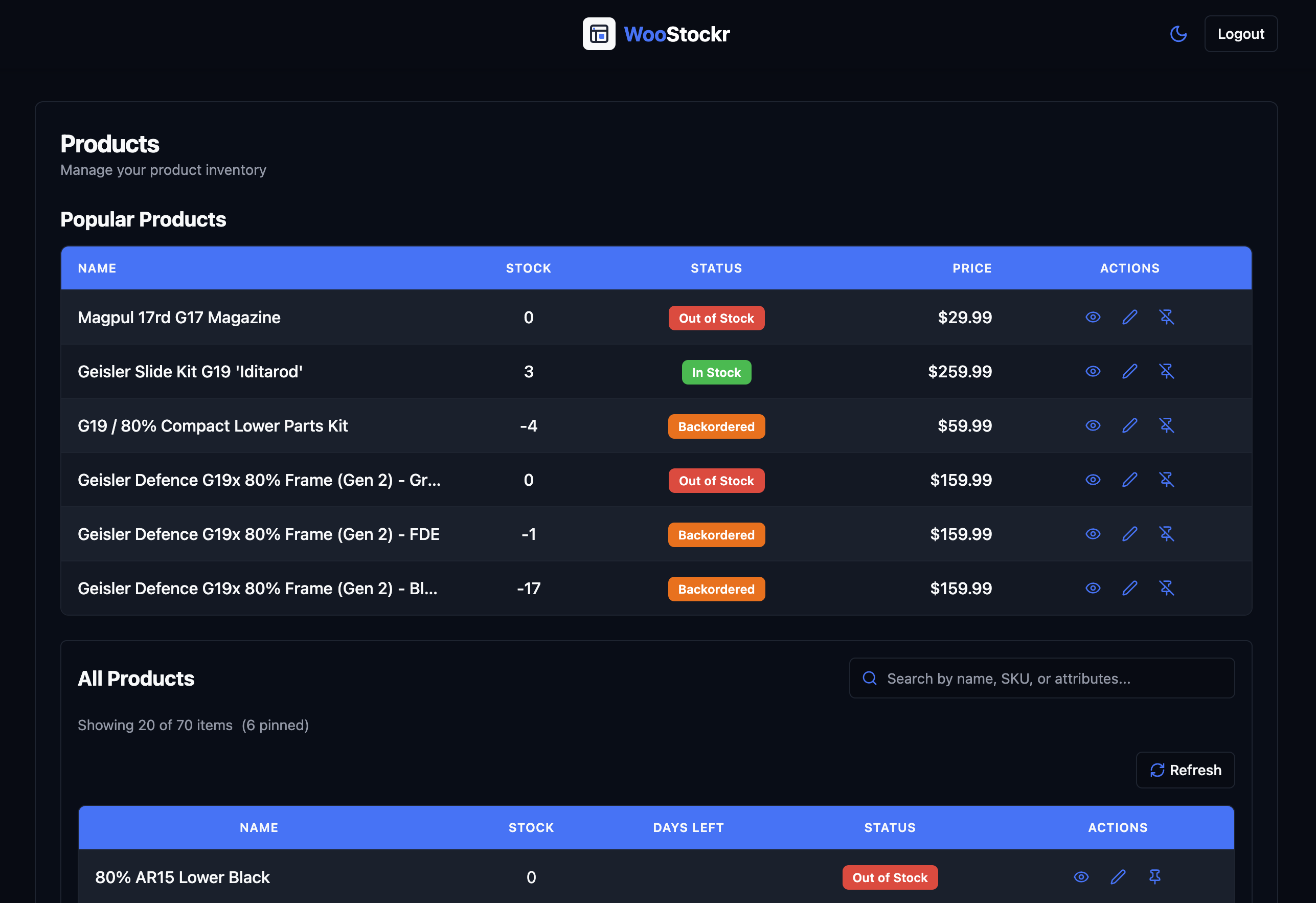The image size is (1316, 903).
Task: Click the -4 stock value
Action: (x=528, y=426)
